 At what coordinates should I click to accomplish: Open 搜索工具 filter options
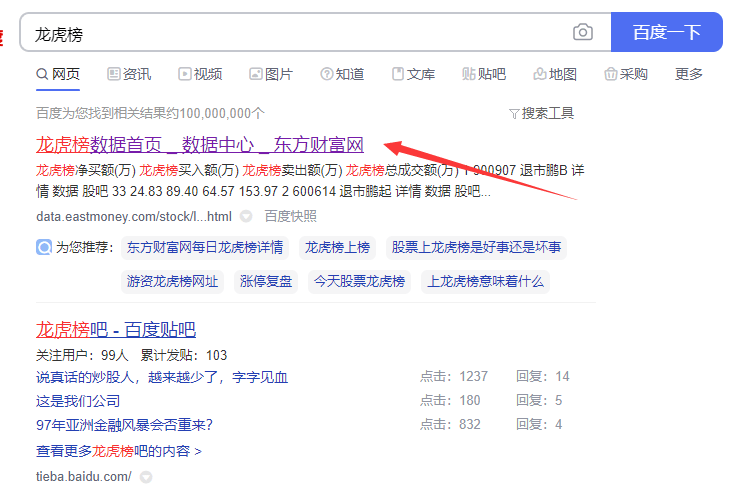pyautogui.click(x=541, y=113)
